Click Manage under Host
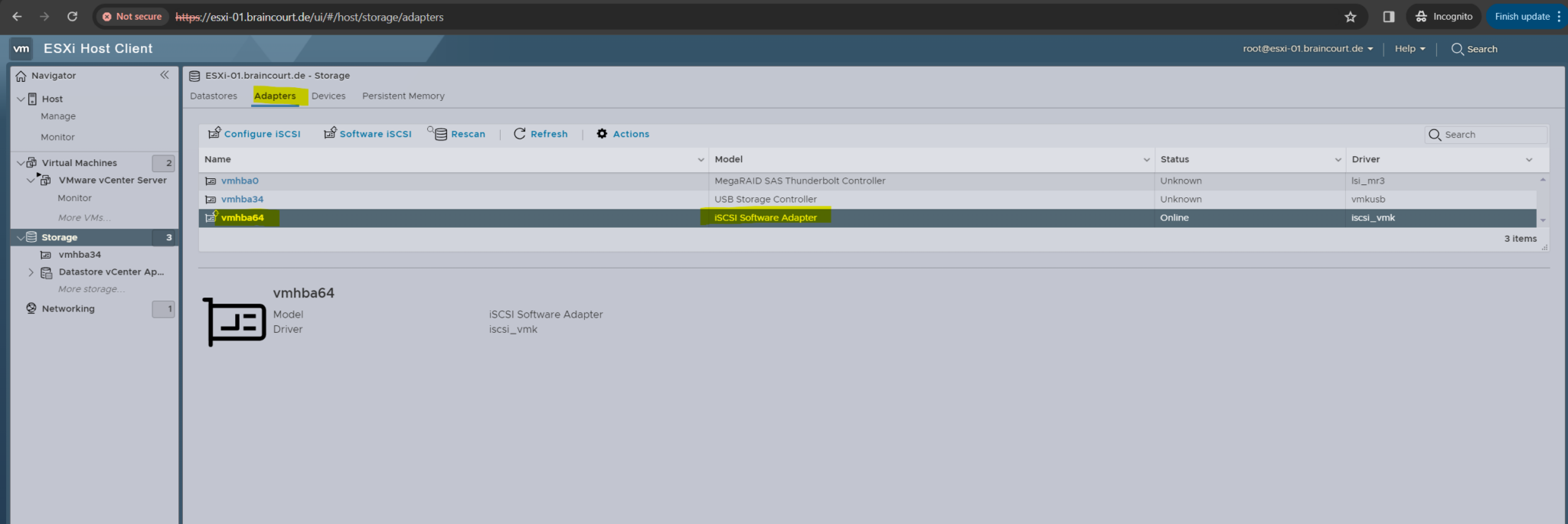 pos(58,116)
